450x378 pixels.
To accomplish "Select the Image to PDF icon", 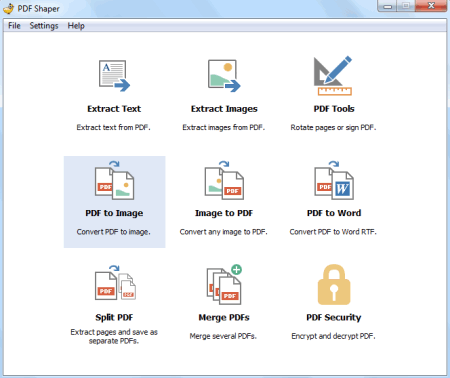I will (x=224, y=180).
